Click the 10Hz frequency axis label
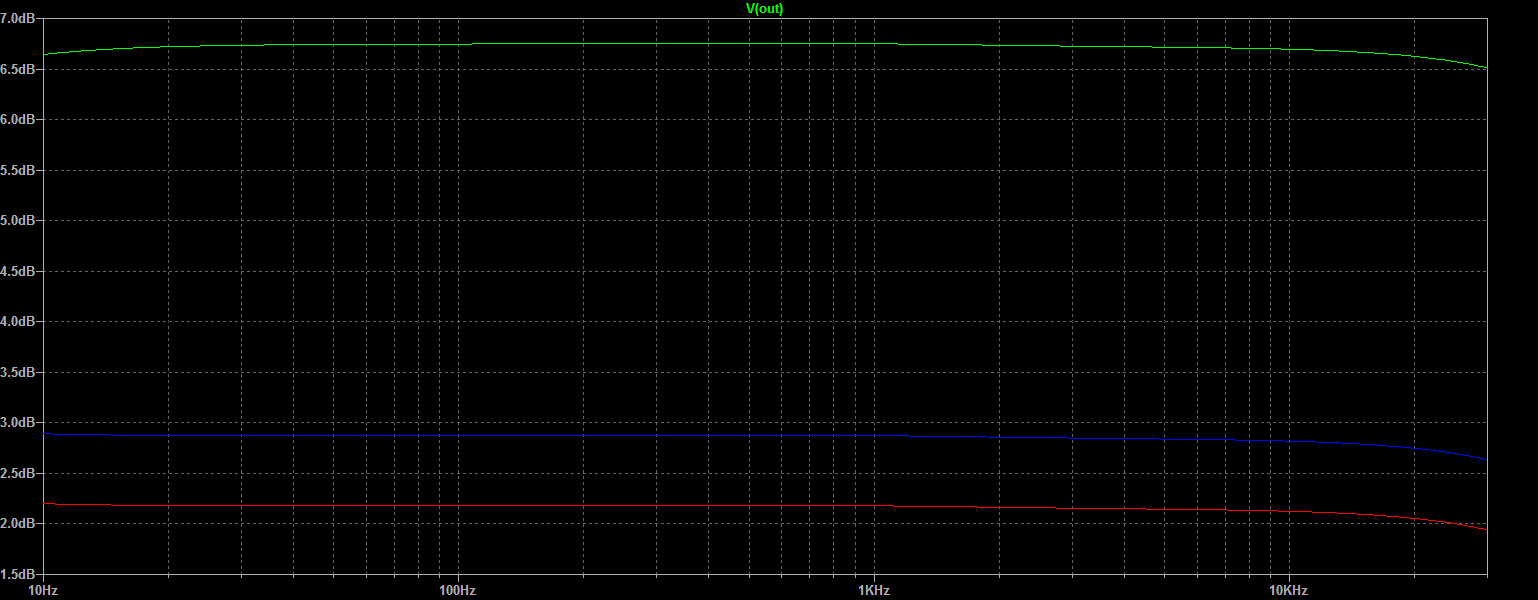This screenshot has height=600, width=1538. tap(43, 590)
